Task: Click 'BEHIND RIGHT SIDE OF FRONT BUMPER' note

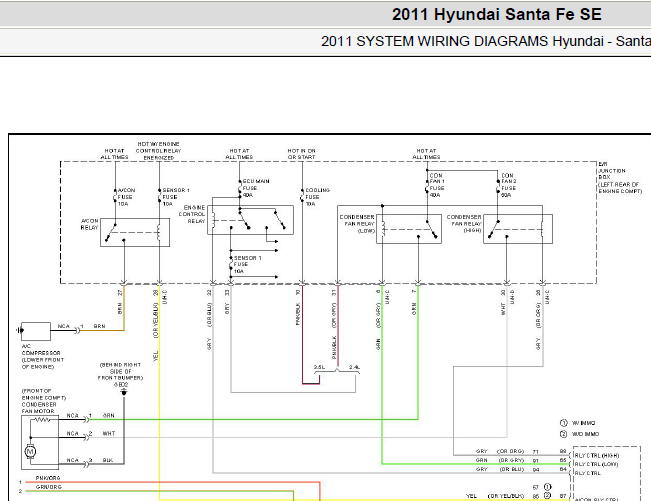Action: click(121, 371)
